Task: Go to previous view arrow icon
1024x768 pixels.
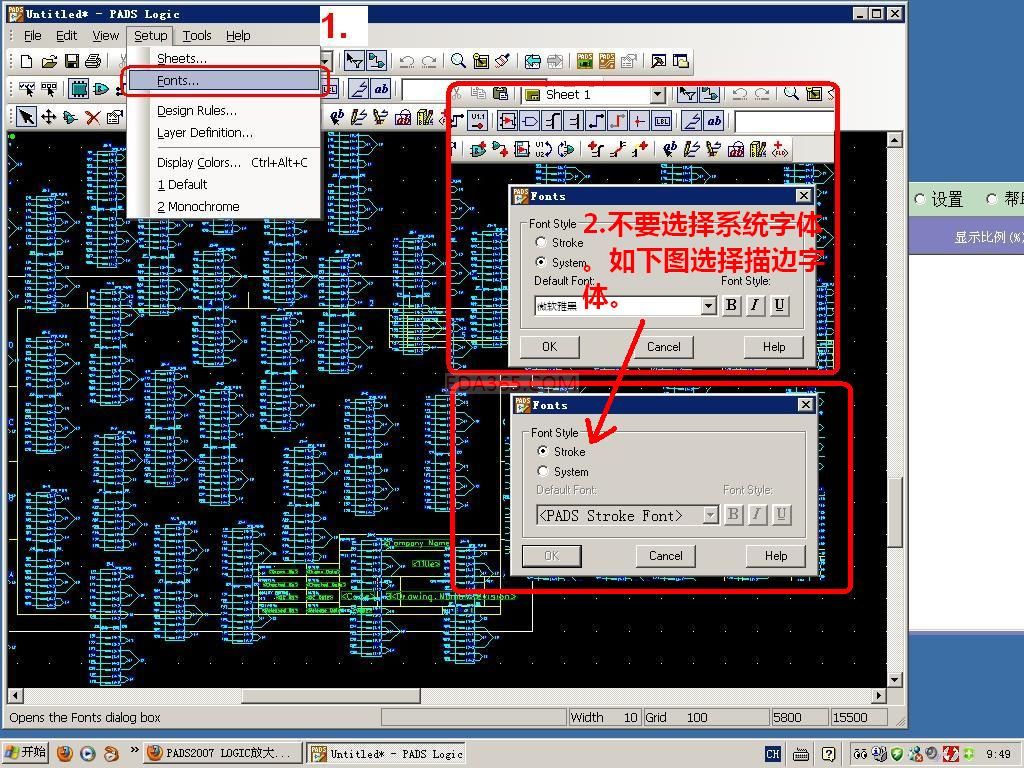Action: (533, 61)
